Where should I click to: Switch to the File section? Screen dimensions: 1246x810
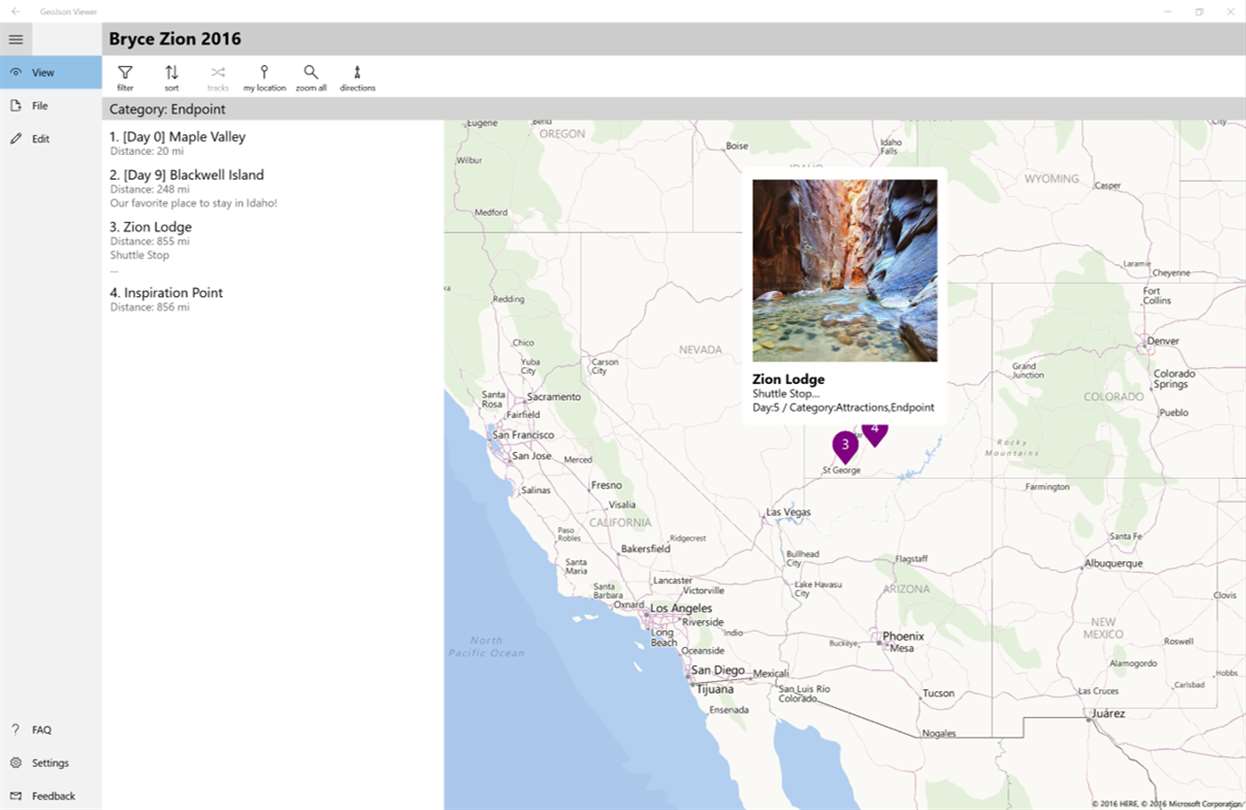click(x=40, y=105)
